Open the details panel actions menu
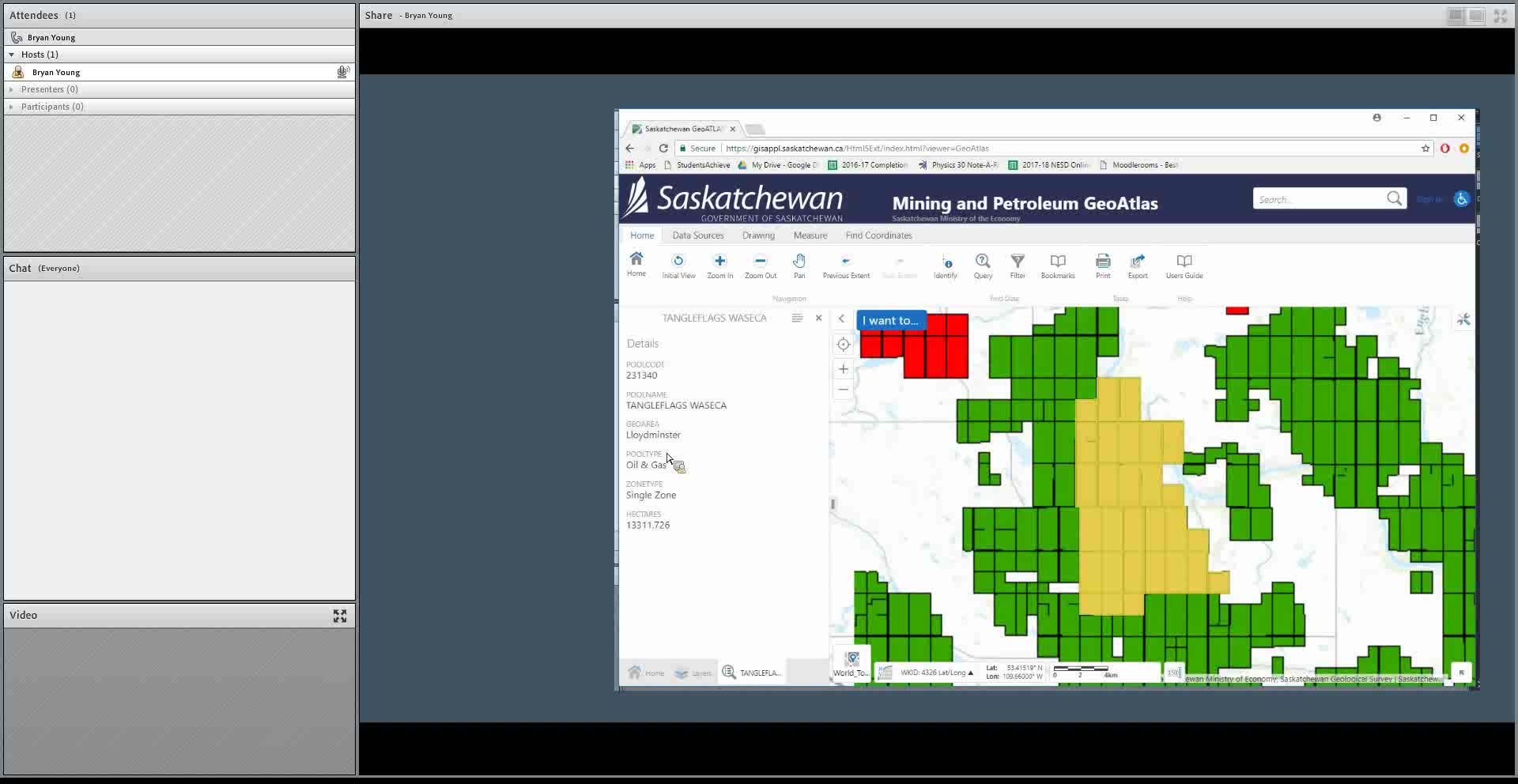 (797, 318)
